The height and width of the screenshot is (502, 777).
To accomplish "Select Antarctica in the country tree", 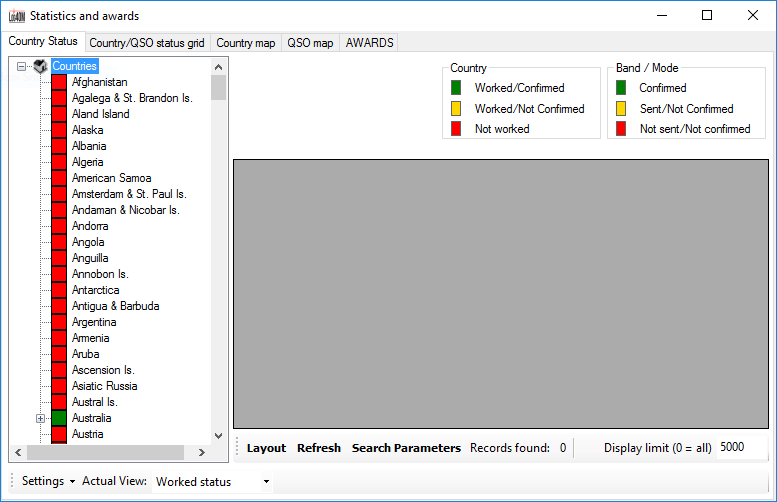I will tap(96, 290).
